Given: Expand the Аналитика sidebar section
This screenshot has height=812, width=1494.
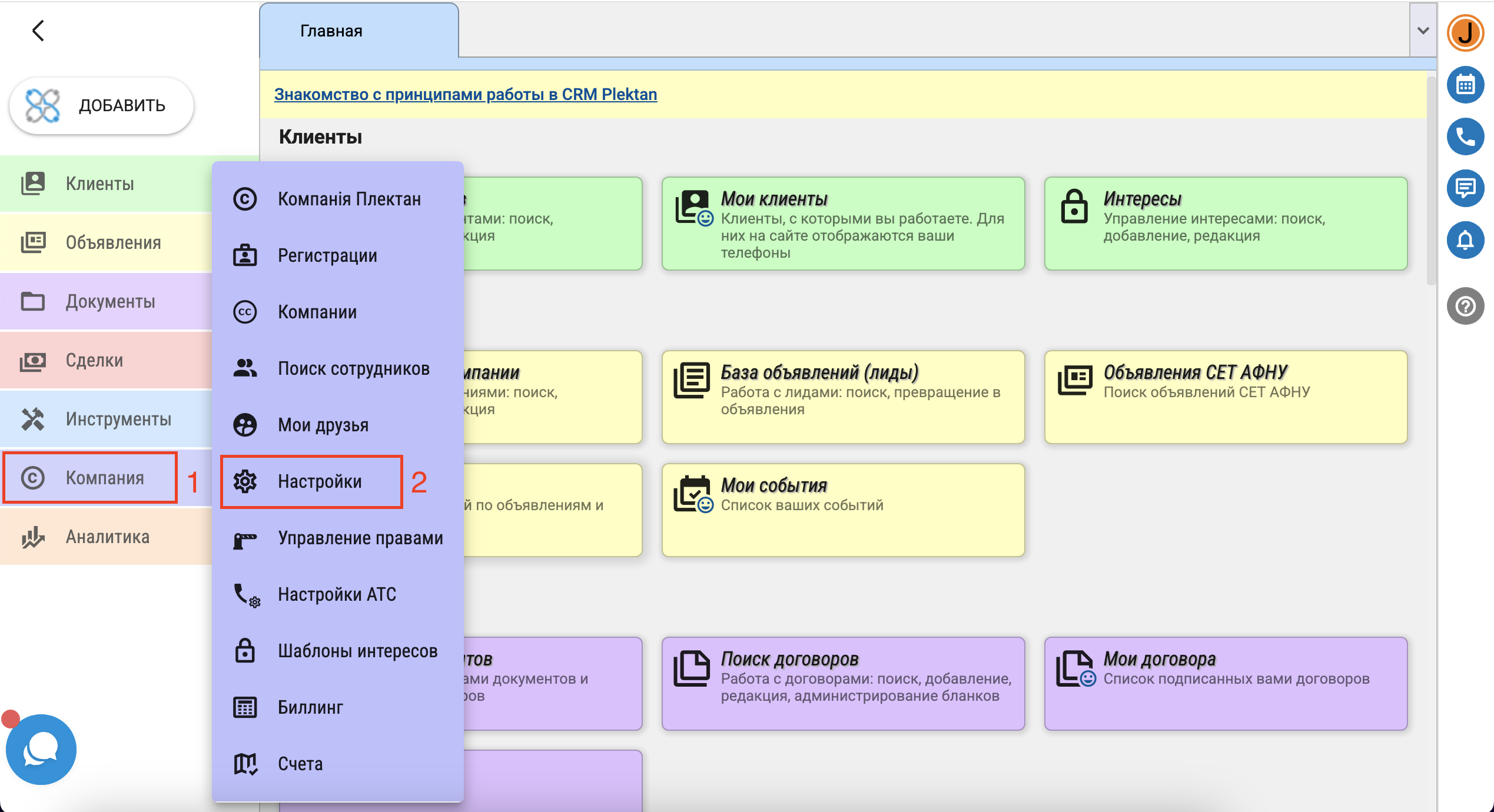Looking at the screenshot, I should [x=107, y=537].
